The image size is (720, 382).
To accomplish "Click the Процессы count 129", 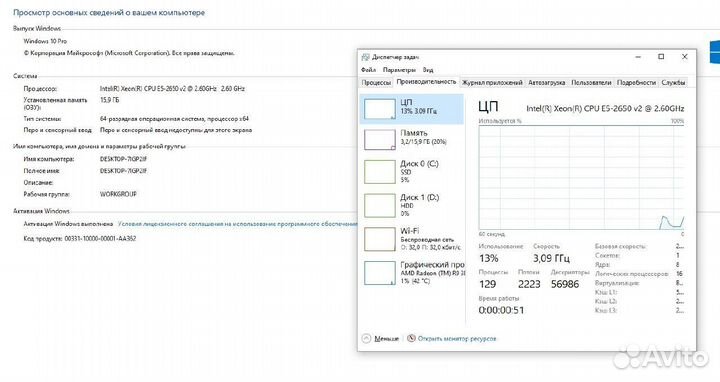I will 487,284.
